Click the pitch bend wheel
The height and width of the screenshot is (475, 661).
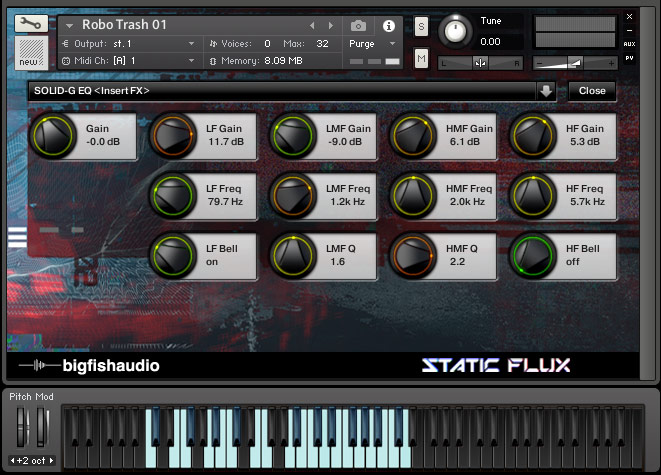22,427
